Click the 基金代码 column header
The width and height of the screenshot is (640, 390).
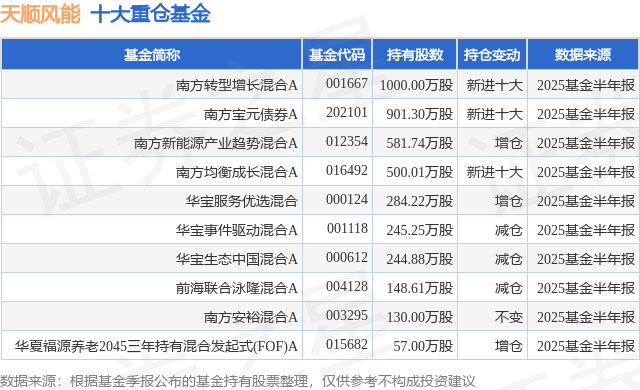337,55
